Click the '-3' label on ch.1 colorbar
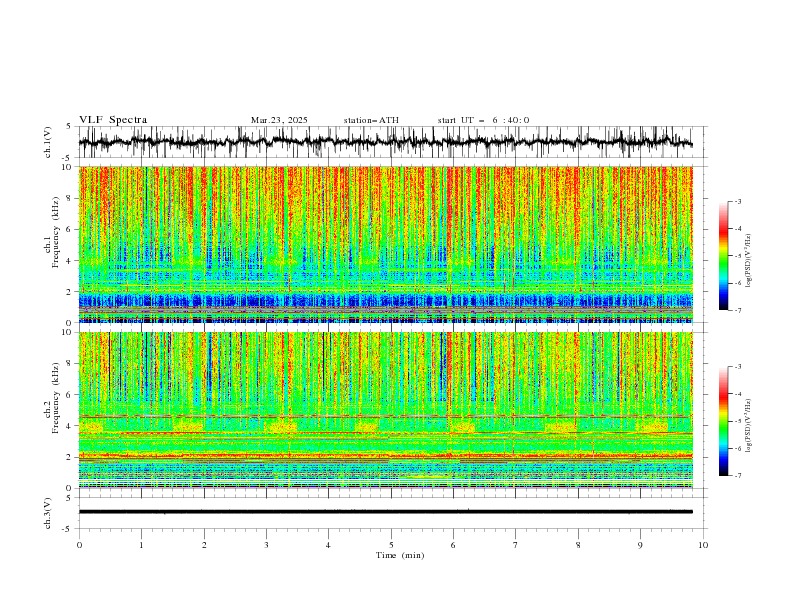This screenshot has height=612, width=792. click(x=738, y=201)
